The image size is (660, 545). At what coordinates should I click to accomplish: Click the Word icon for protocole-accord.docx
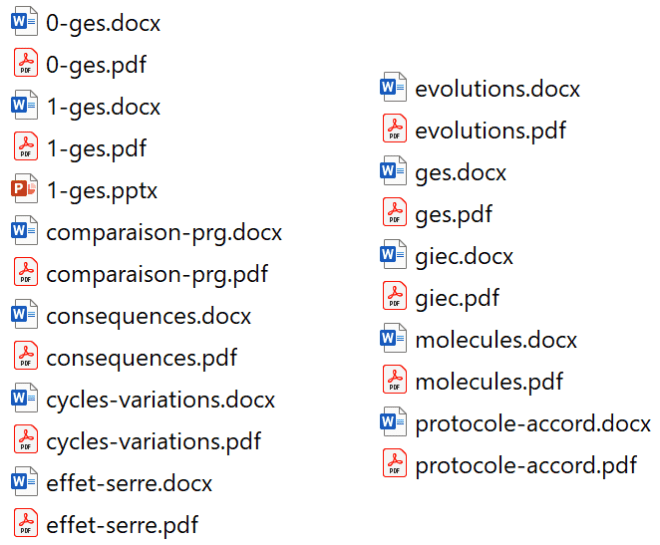tap(394, 422)
